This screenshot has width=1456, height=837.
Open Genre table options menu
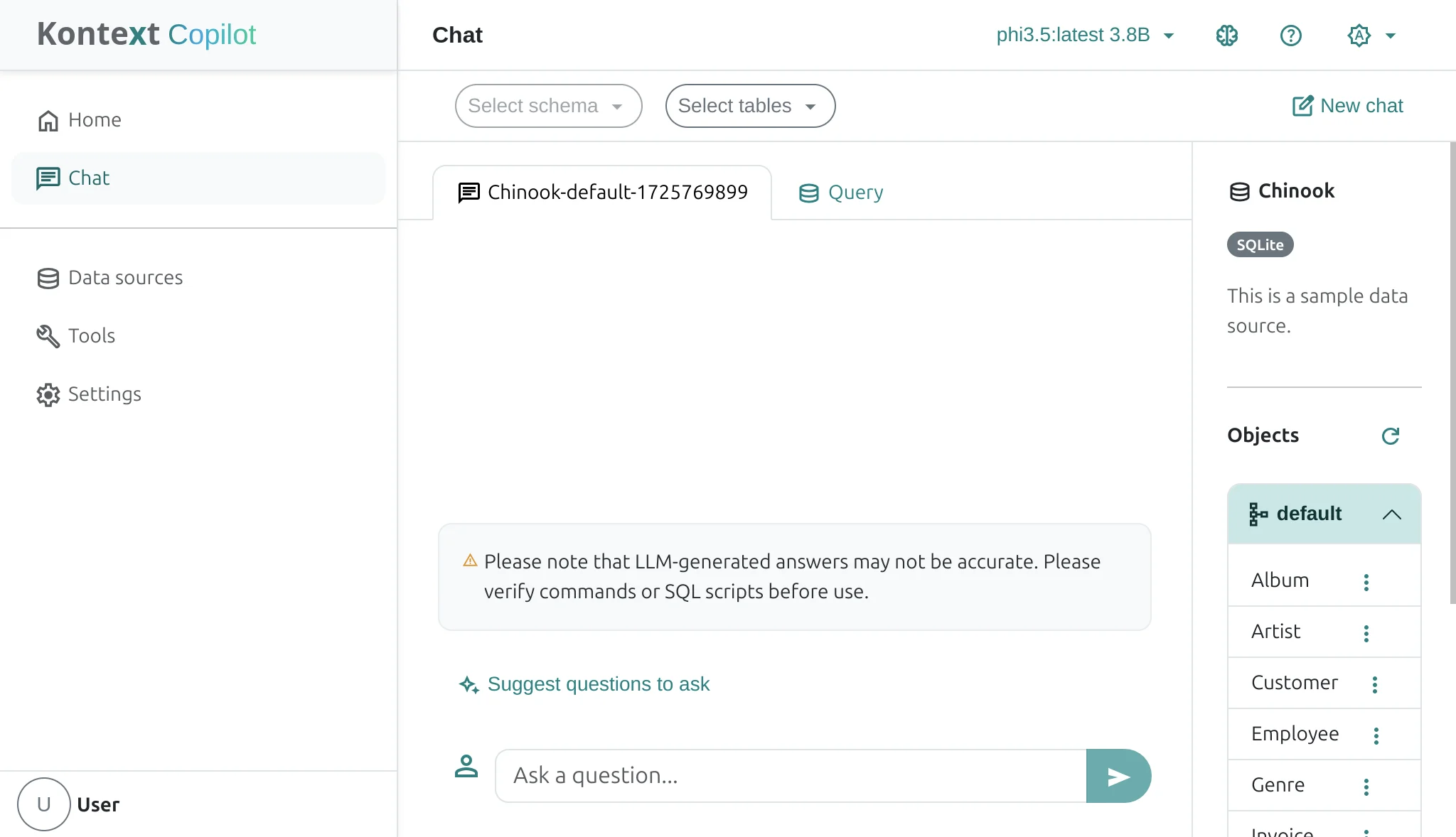click(x=1366, y=787)
